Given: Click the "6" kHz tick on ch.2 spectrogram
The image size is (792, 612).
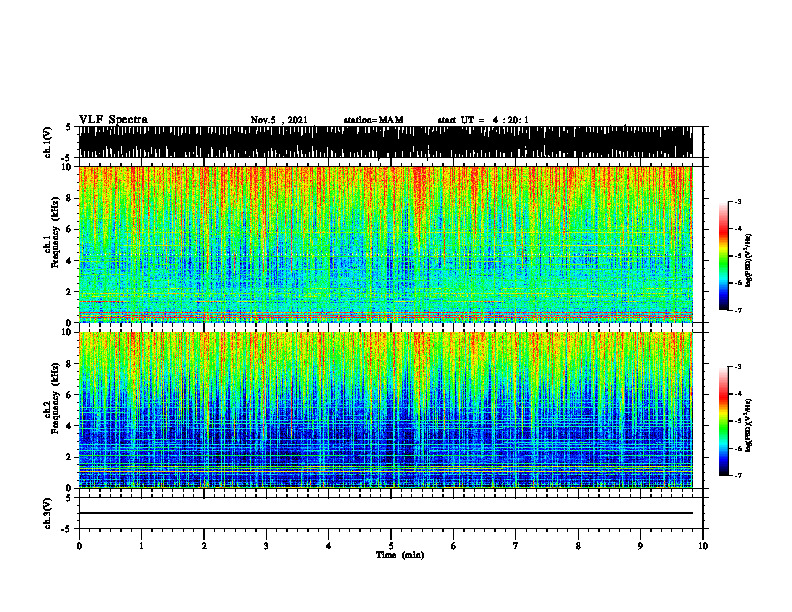Looking at the screenshot, I should pyautogui.click(x=69, y=395).
